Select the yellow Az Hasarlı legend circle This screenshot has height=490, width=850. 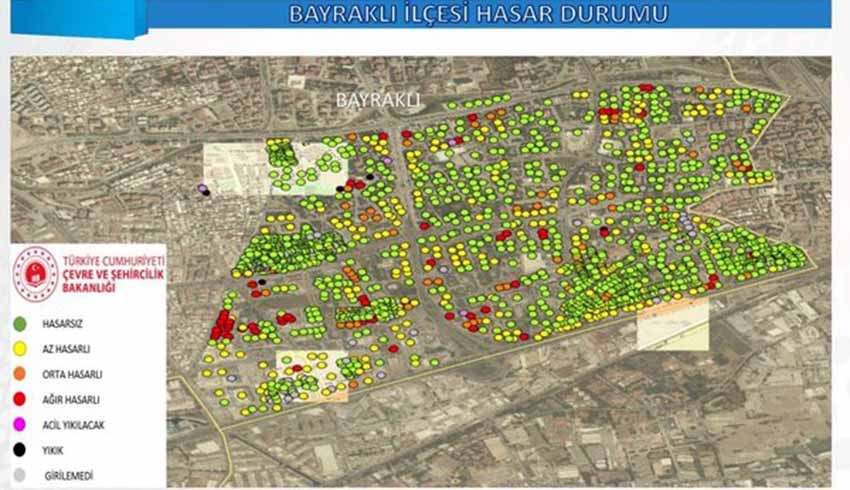pos(20,350)
